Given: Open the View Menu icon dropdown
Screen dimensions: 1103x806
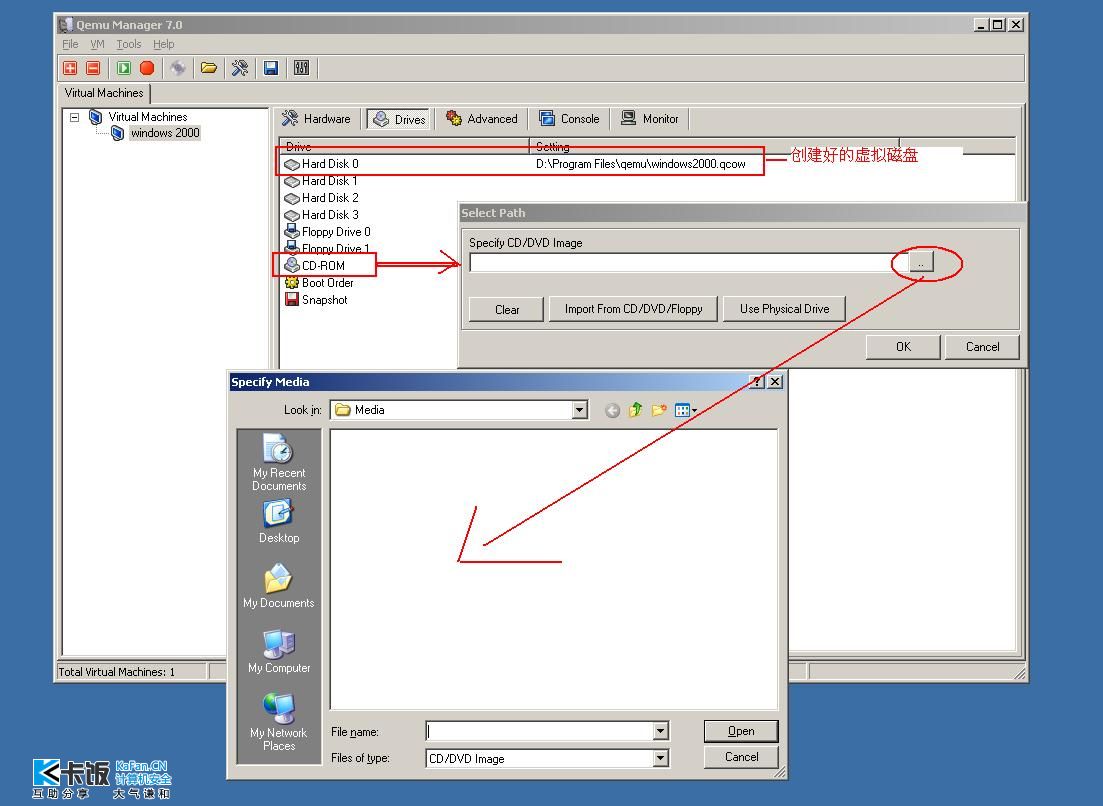Looking at the screenshot, I should pyautogui.click(x=685, y=410).
